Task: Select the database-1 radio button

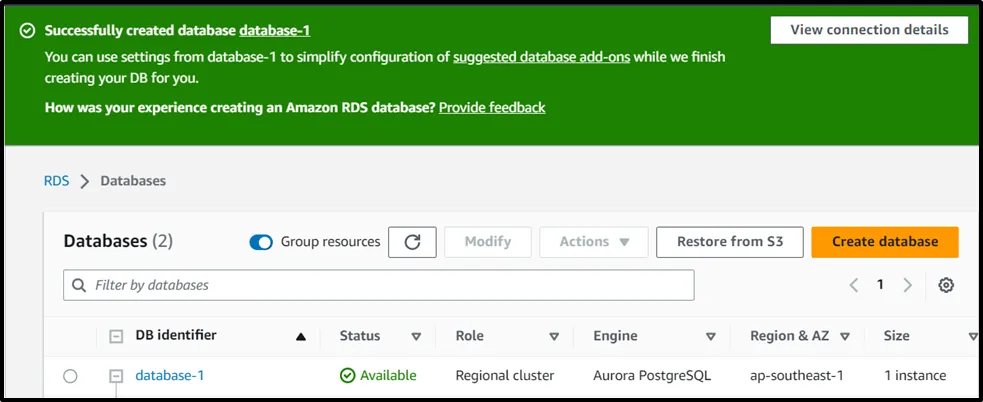Action: pos(70,376)
